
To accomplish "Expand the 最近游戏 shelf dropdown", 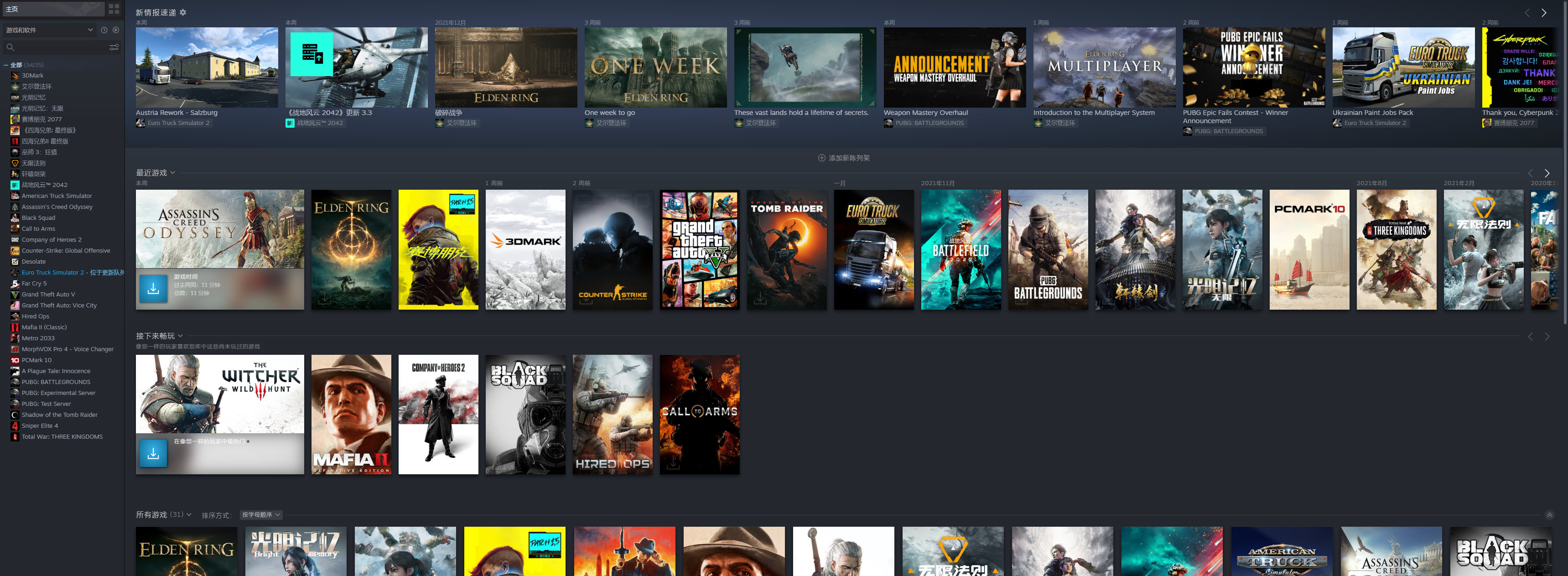I will coord(173,173).
